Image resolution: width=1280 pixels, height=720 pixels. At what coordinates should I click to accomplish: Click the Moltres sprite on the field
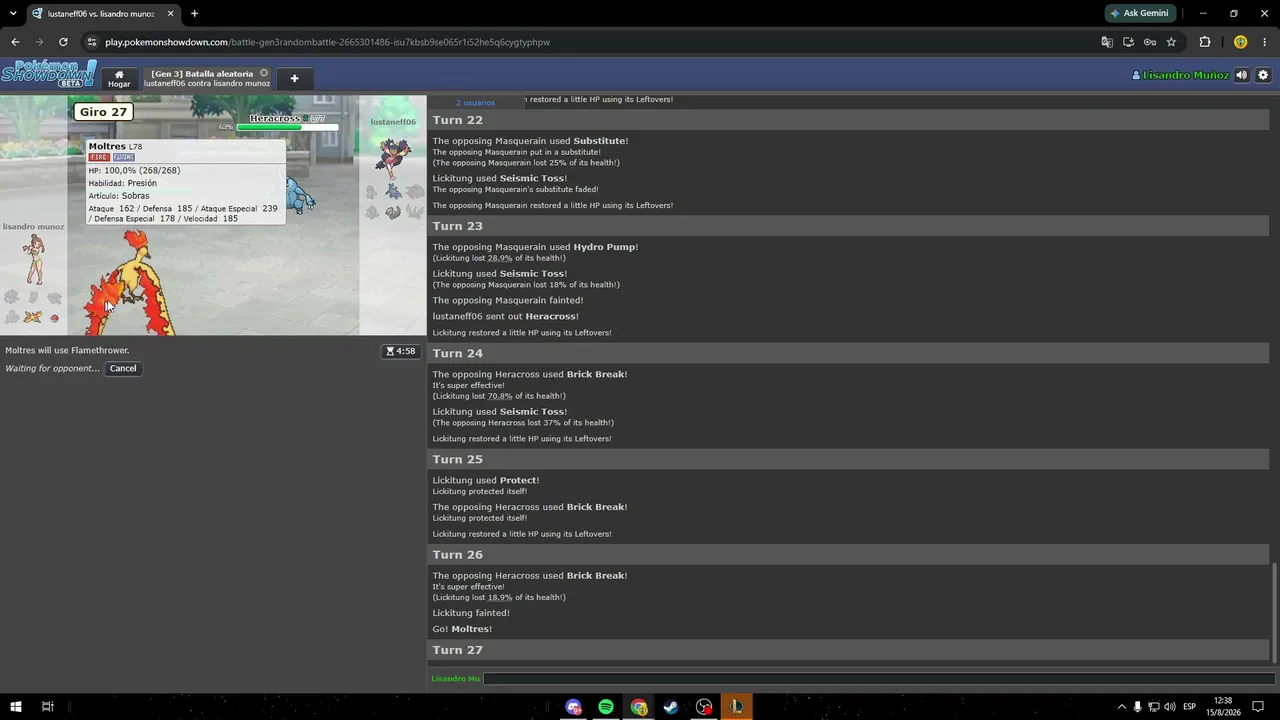pyautogui.click(x=130, y=285)
